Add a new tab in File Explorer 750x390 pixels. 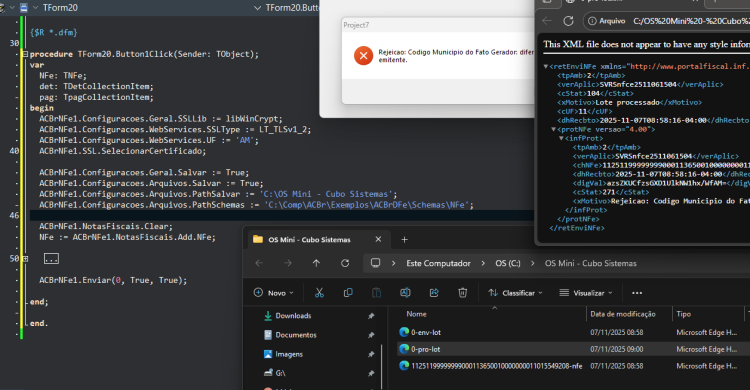click(x=404, y=239)
